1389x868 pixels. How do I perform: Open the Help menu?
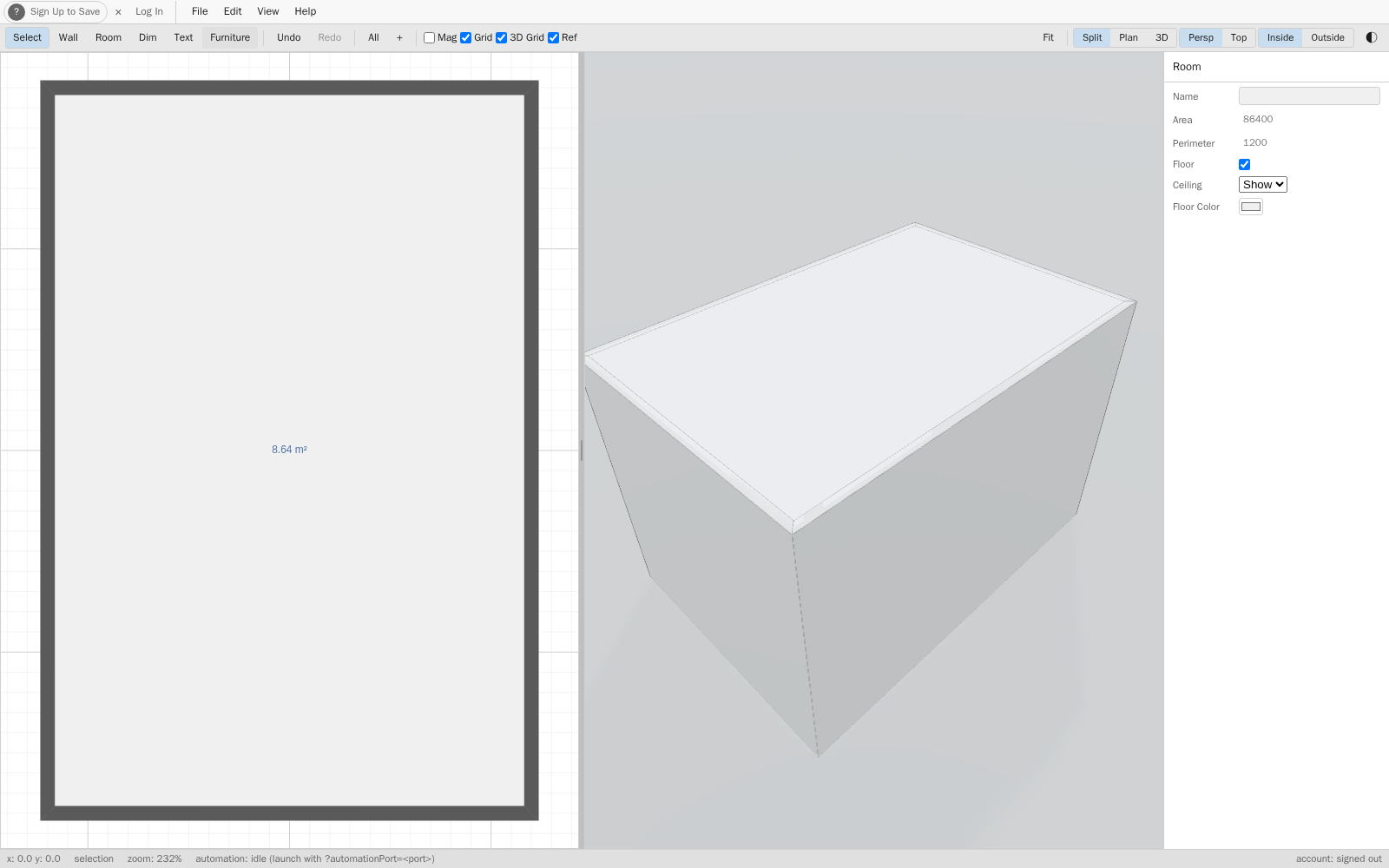(x=306, y=12)
